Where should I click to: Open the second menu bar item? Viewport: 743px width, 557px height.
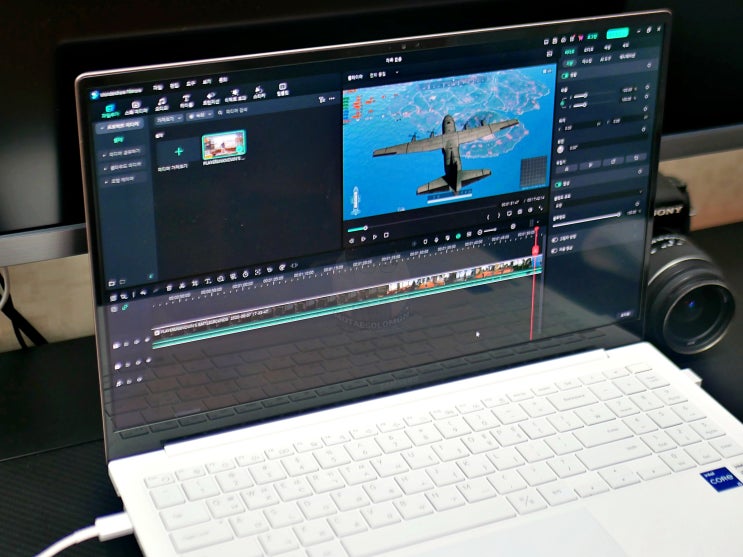click(174, 86)
